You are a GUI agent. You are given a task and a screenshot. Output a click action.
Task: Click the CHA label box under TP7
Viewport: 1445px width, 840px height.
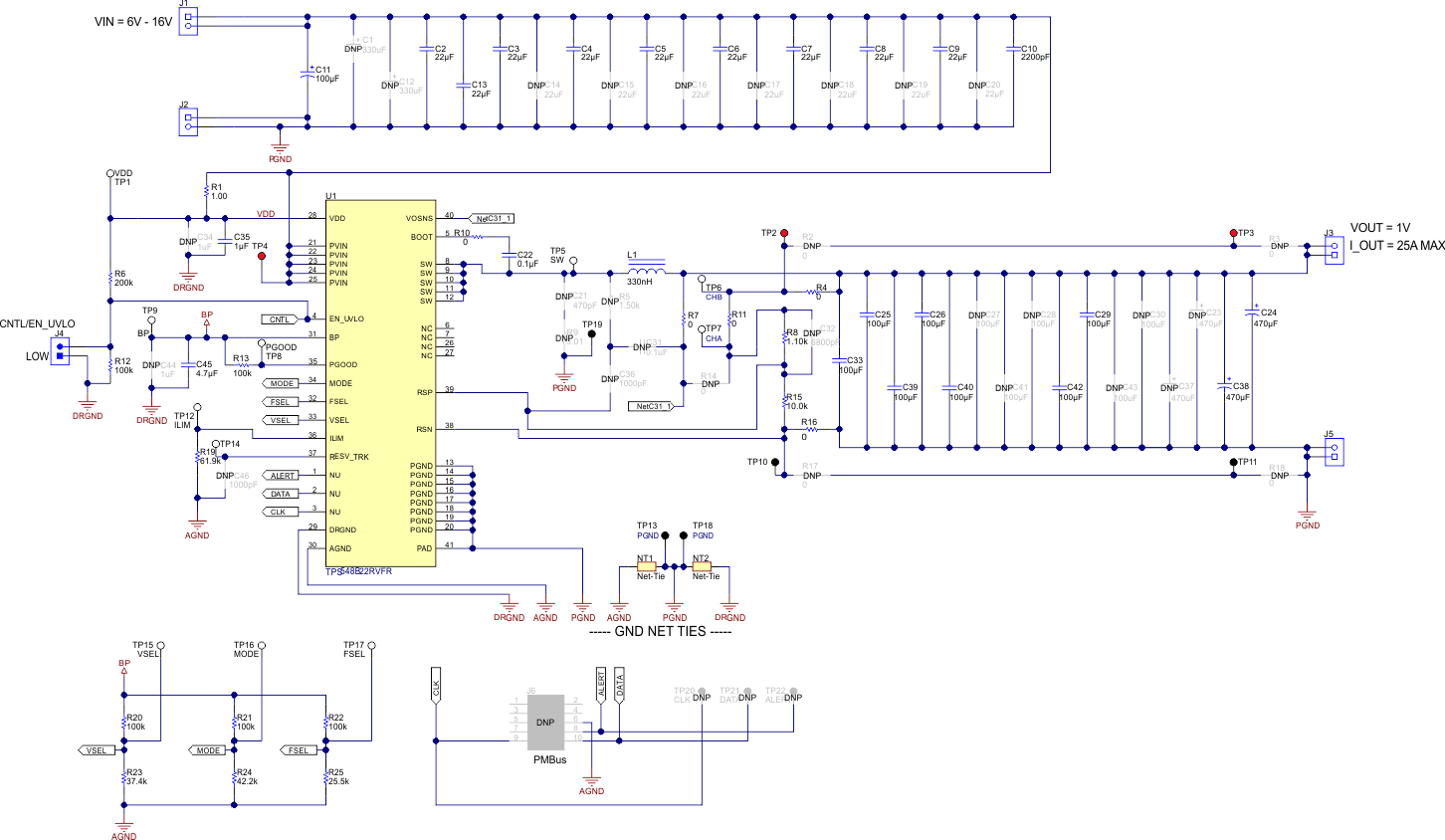pos(714,339)
